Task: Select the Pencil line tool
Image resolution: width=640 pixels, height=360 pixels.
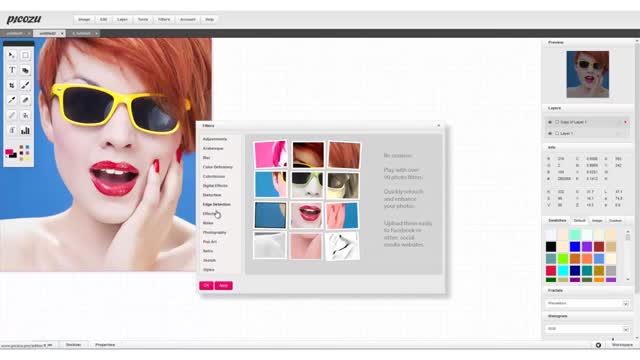Action: (x=12, y=116)
